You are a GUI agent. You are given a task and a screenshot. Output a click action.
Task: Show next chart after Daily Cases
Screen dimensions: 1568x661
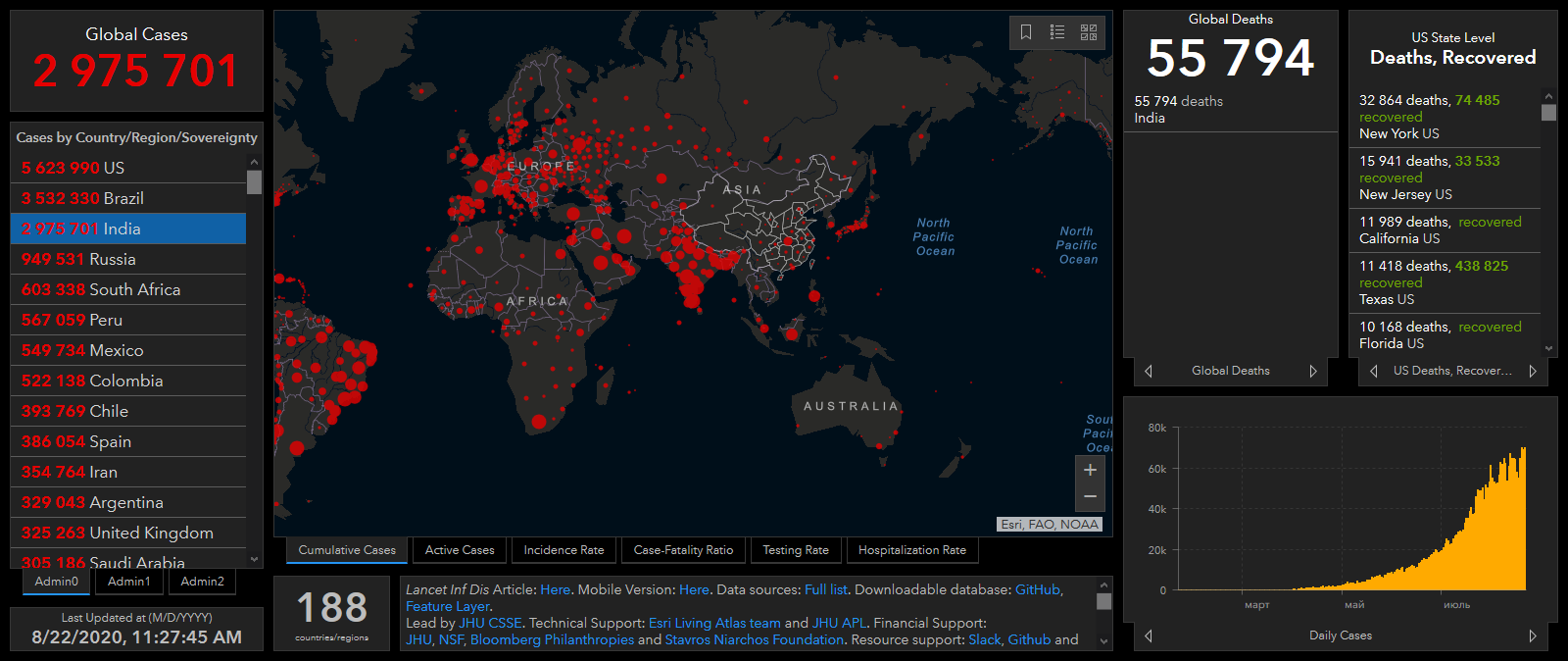1533,636
